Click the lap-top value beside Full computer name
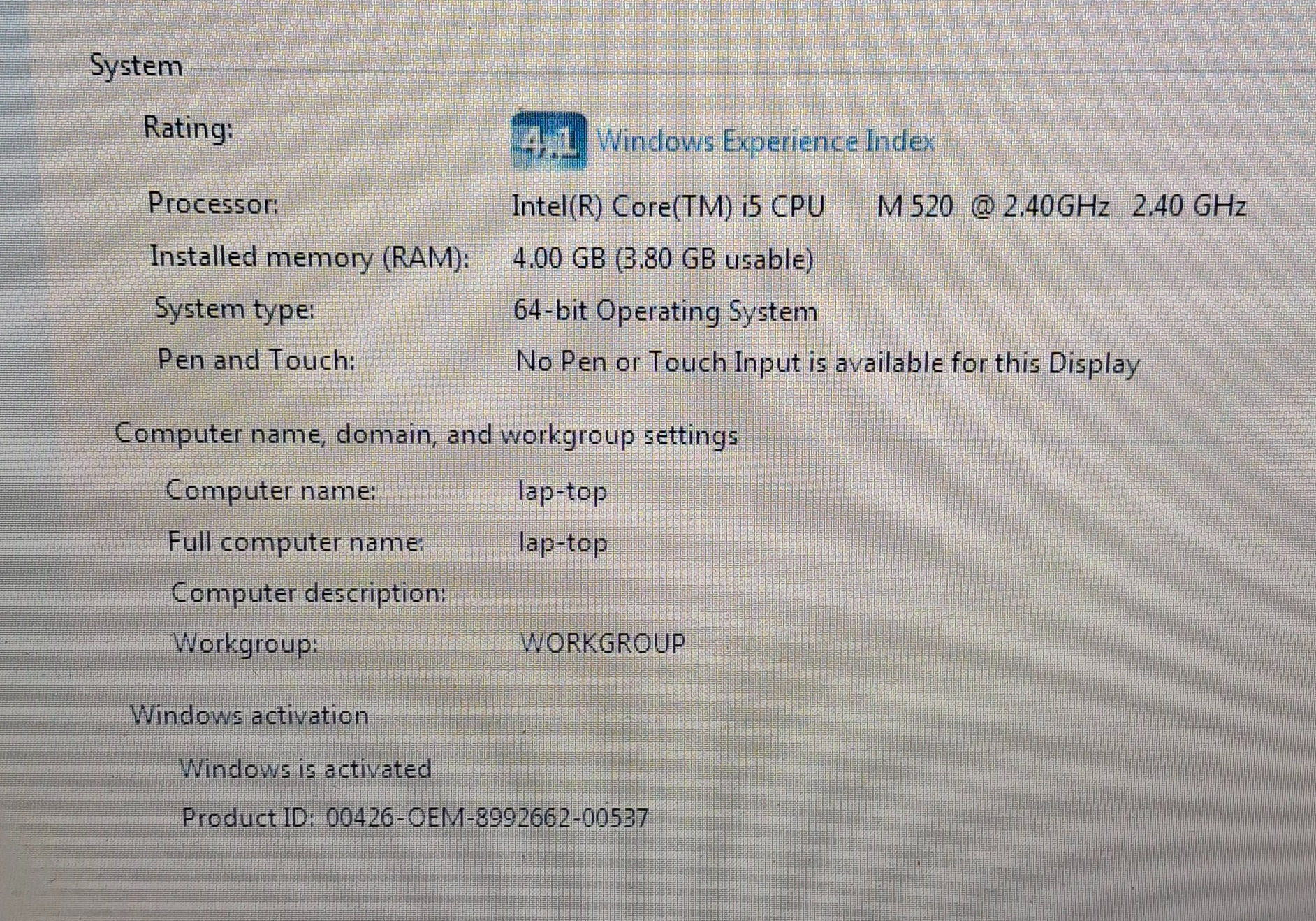 pos(563,543)
